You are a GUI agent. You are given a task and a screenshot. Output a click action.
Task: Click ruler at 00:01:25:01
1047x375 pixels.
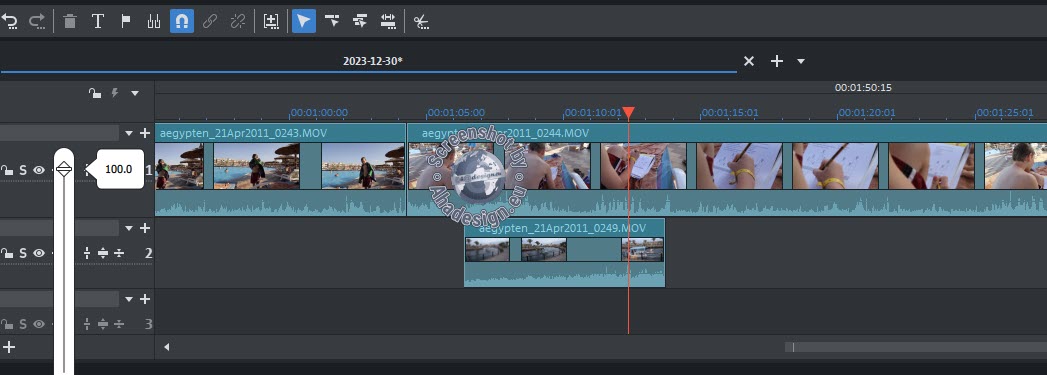[1004, 113]
